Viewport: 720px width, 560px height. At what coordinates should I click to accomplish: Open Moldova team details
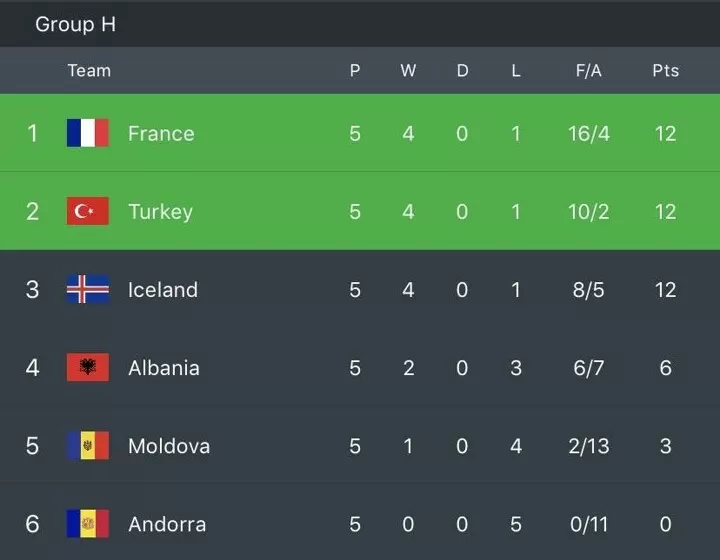[169, 446]
